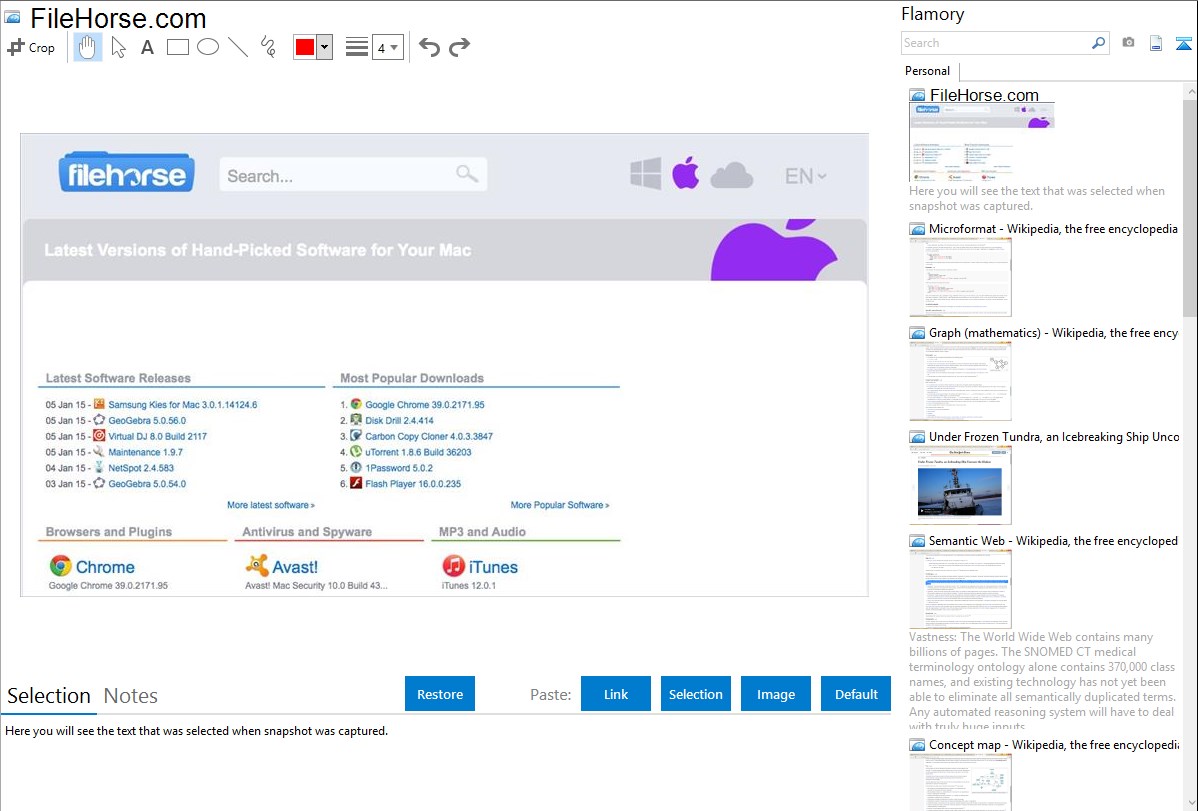Viewport: 1198px width, 811px height.
Task: Click the Disk Drill 2.4.414 link
Action: [x=399, y=420]
